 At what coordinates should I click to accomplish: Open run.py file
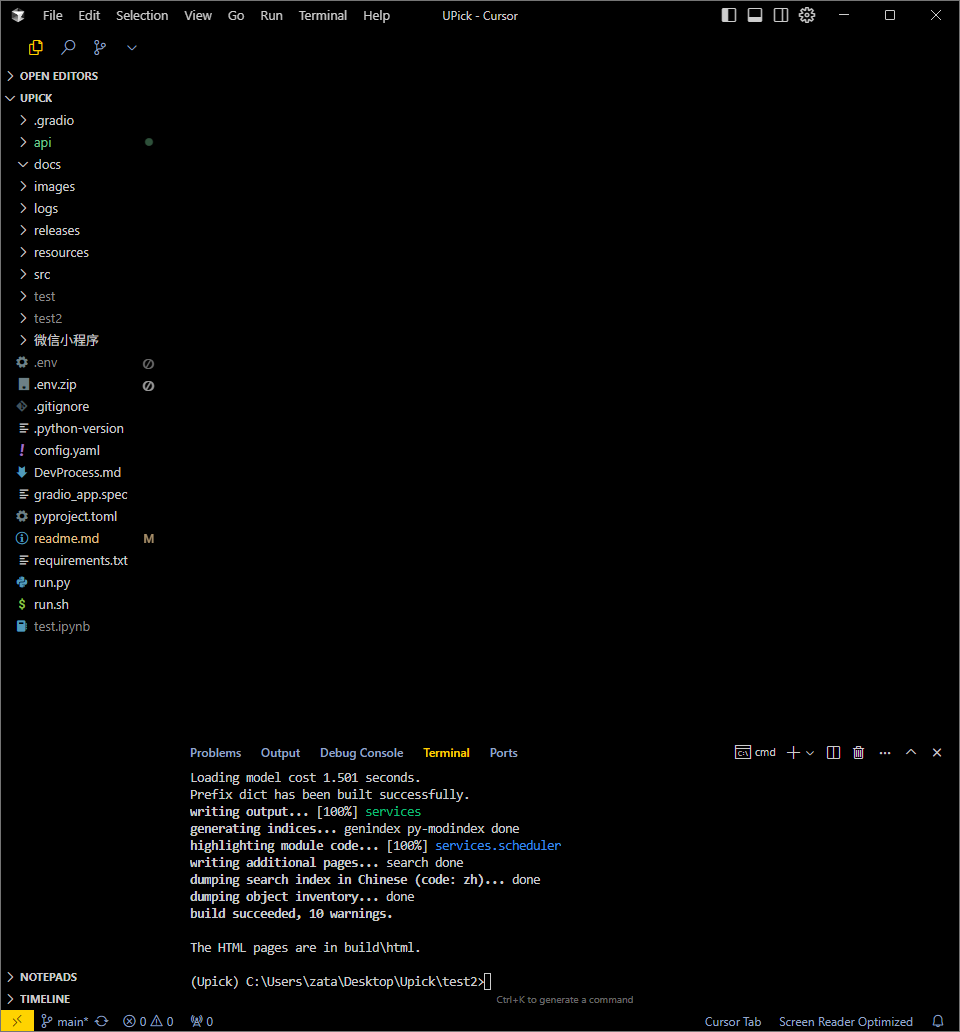(80, 582)
